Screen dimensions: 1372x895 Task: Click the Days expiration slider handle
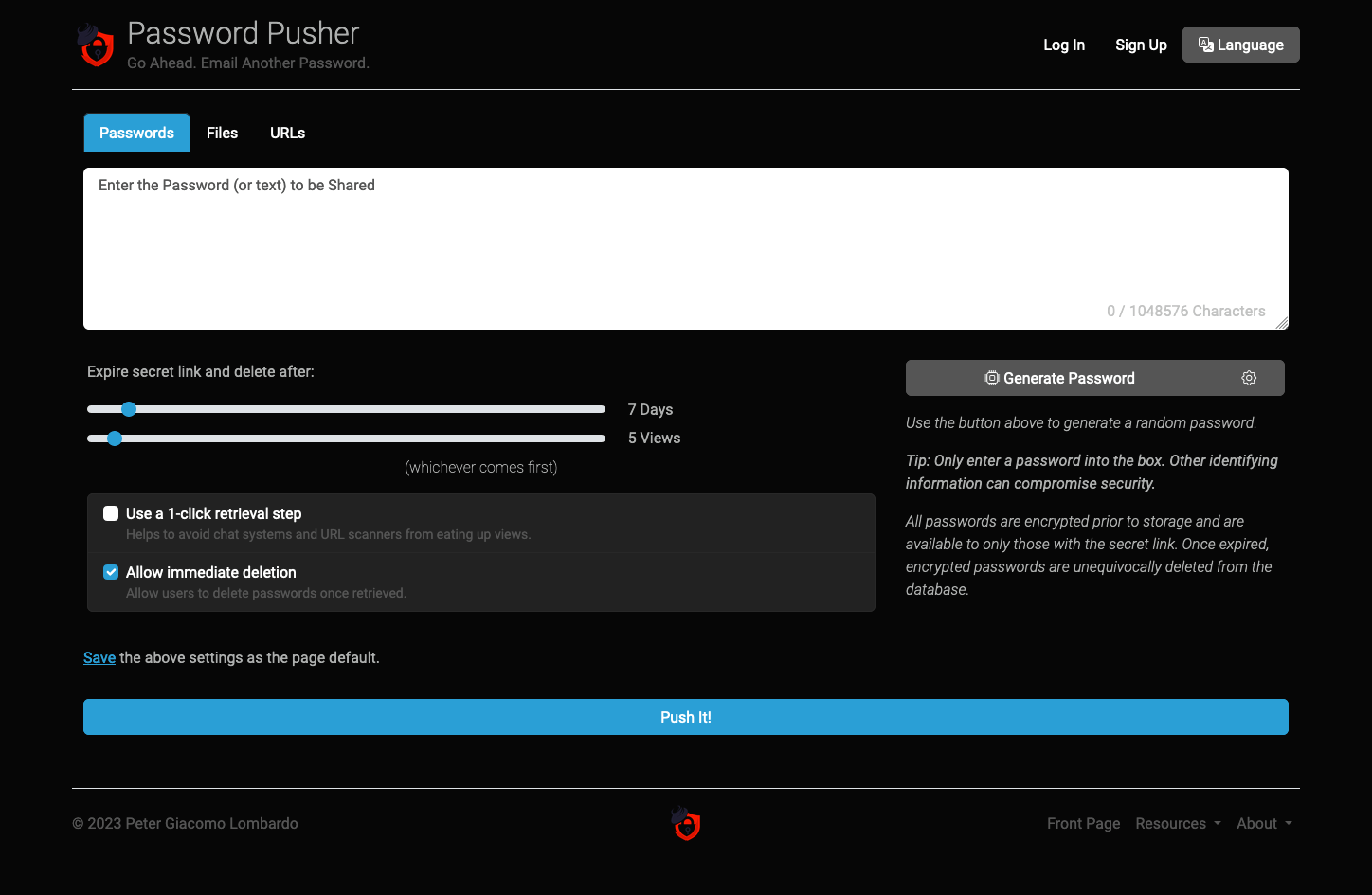click(129, 409)
